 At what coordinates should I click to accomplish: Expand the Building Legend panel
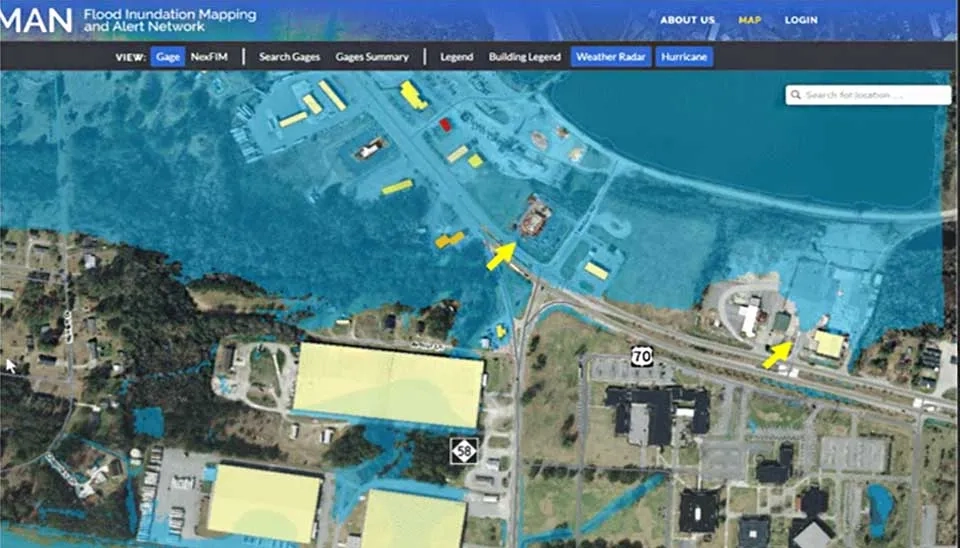(525, 57)
